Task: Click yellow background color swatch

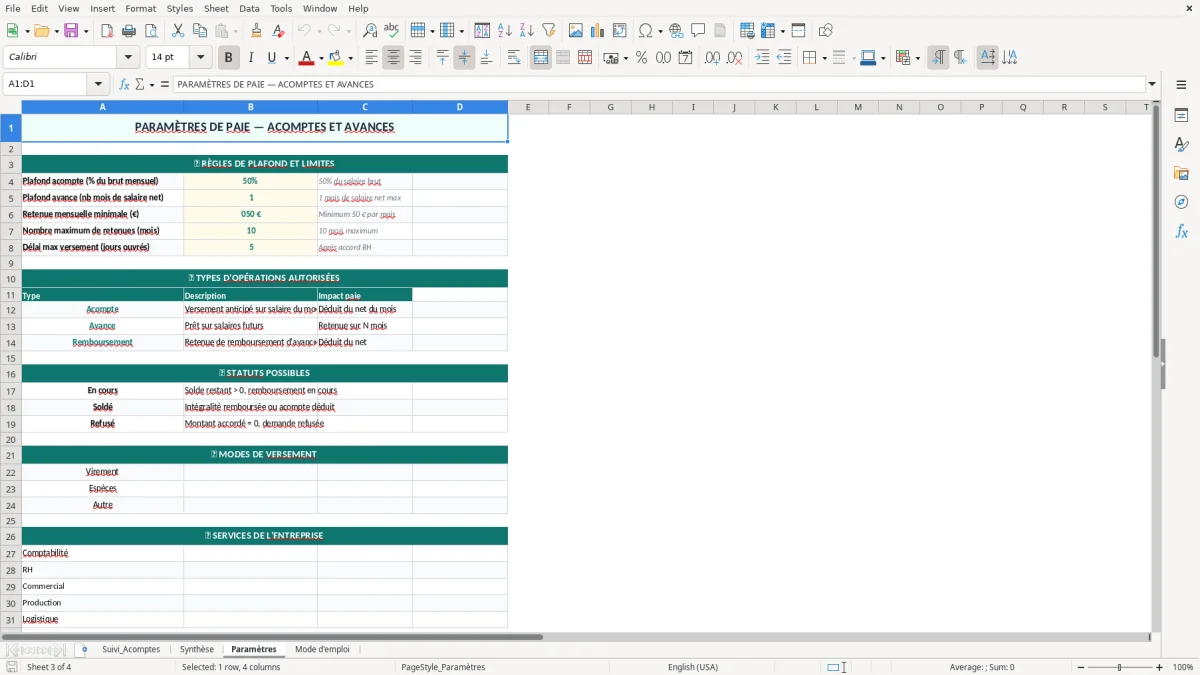Action: (x=336, y=58)
